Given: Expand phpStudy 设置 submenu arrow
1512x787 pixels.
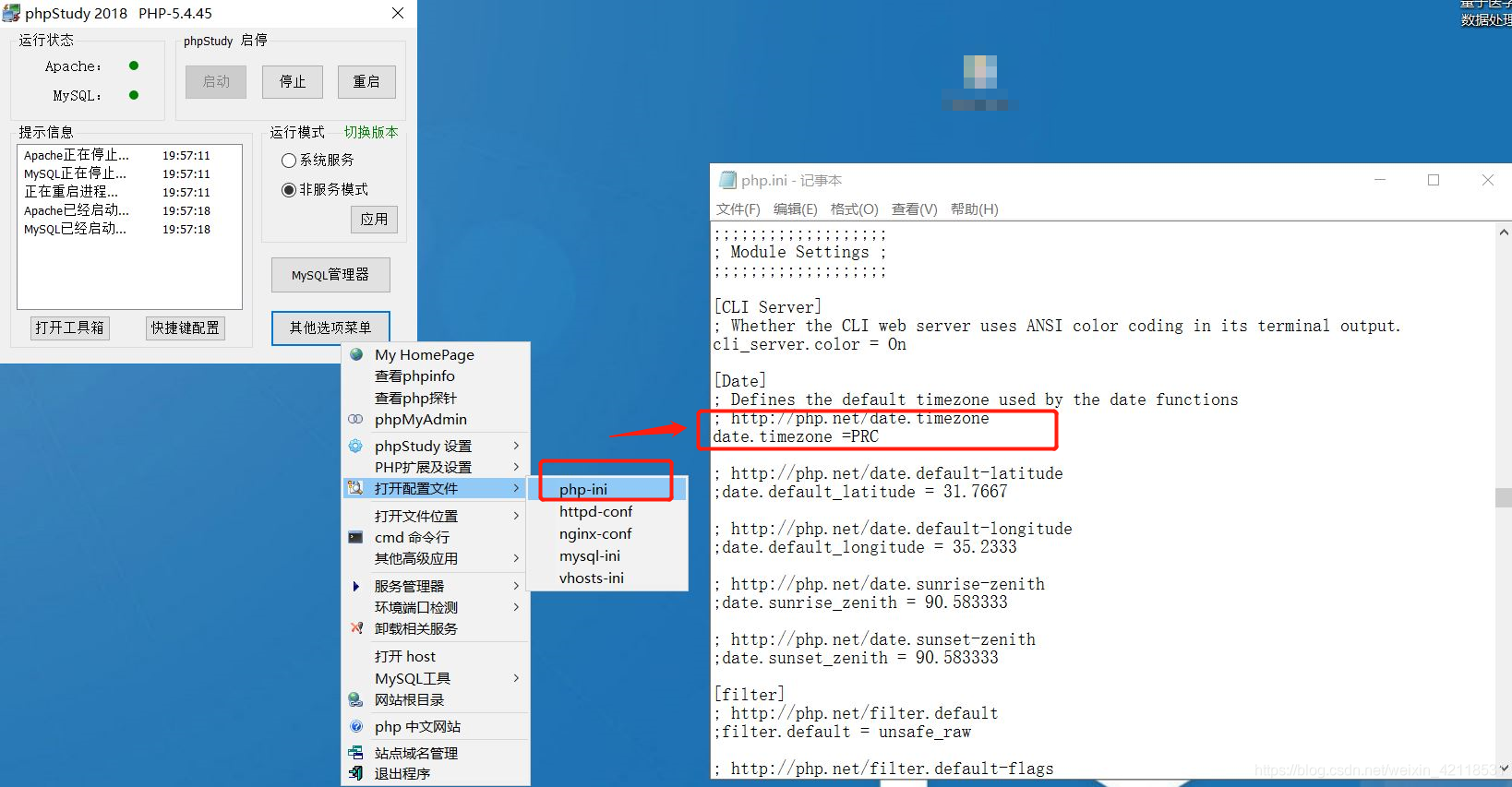Looking at the screenshot, I should [516, 446].
